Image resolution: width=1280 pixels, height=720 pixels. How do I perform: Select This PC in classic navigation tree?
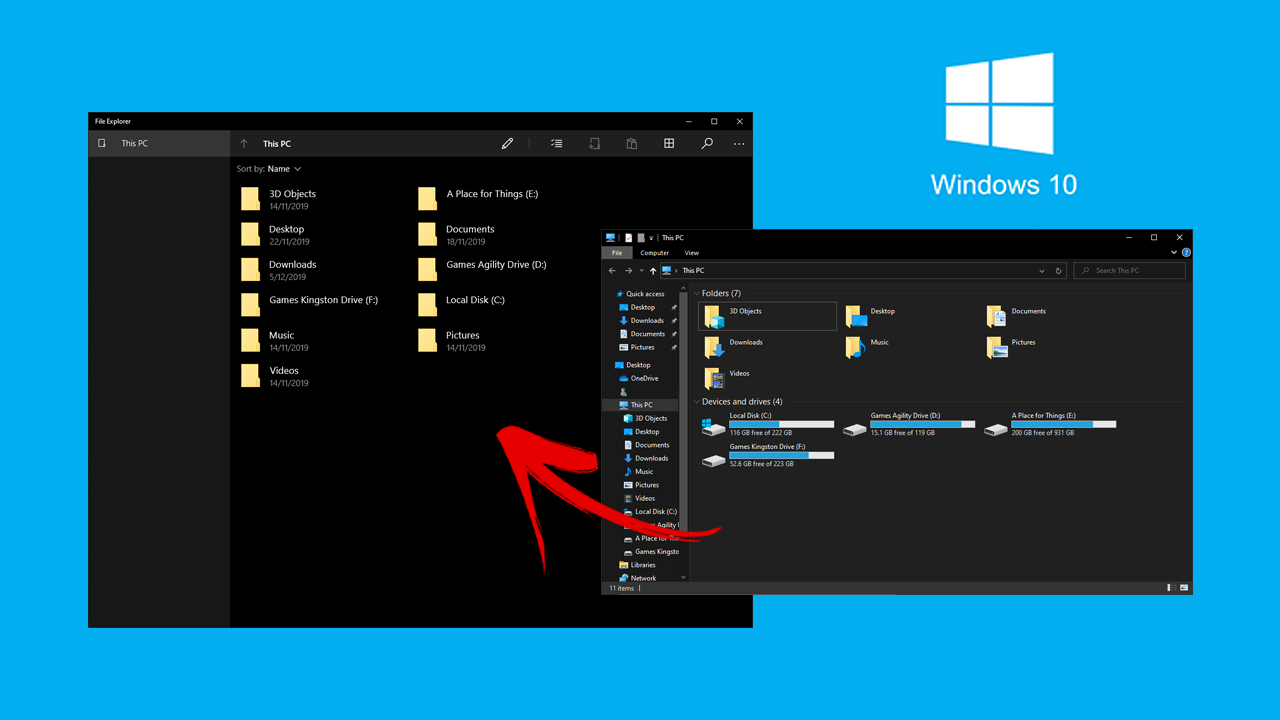(x=641, y=405)
